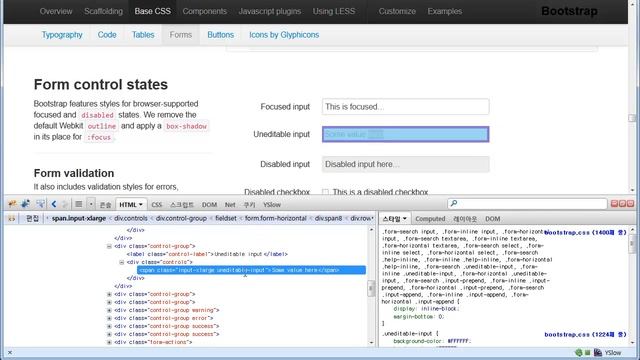640x360 pixels.
Task: Open the Firebug bug icon menu
Action: [12, 204]
